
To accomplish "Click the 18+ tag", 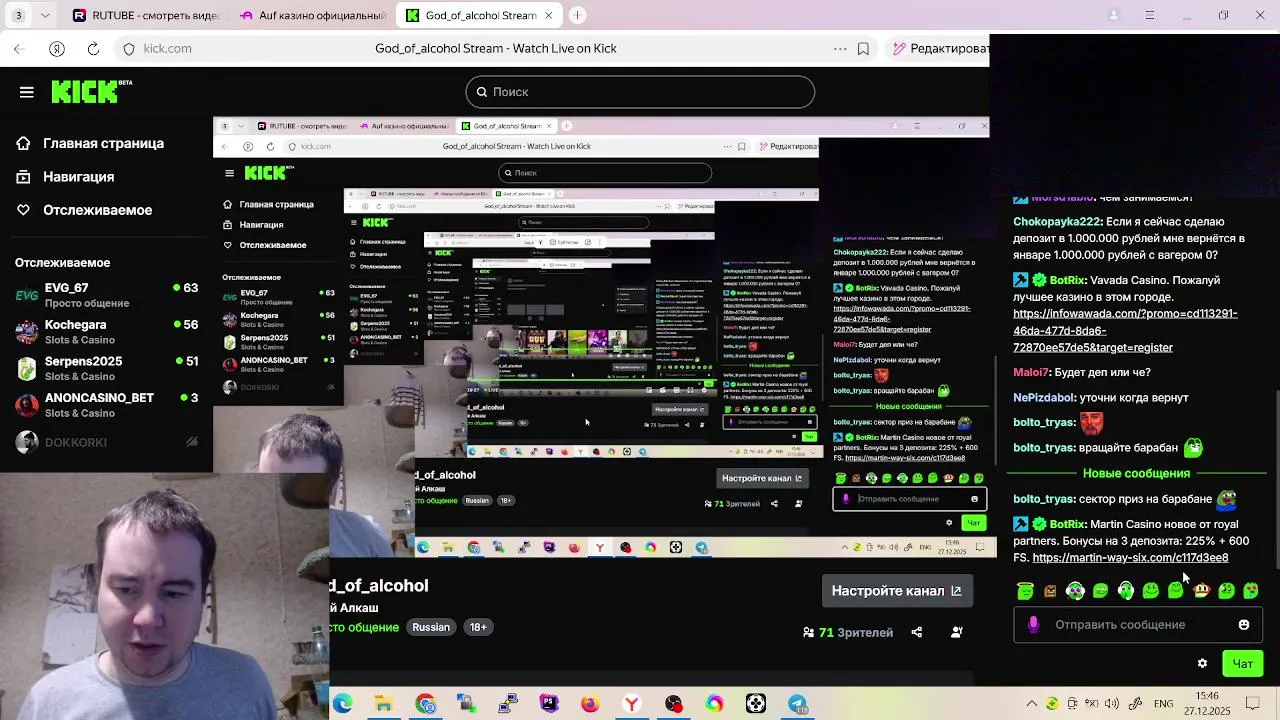I will click(478, 627).
